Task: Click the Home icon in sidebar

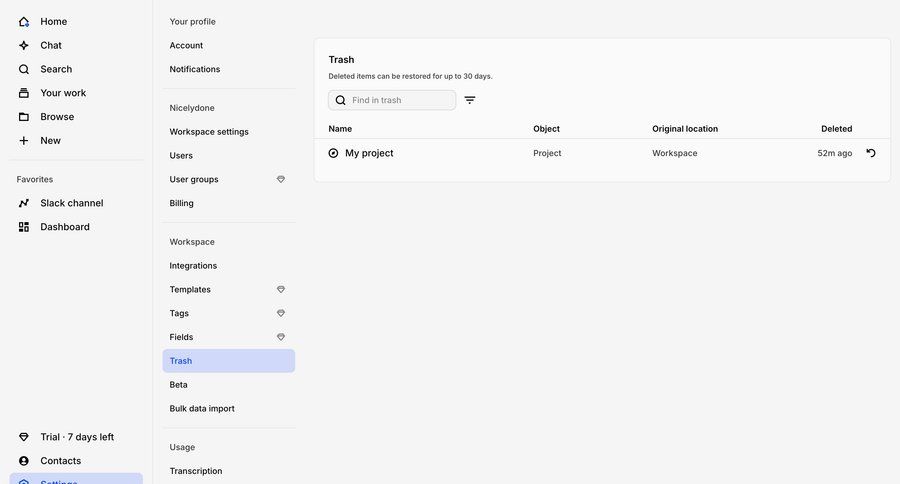Action: pyautogui.click(x=24, y=21)
